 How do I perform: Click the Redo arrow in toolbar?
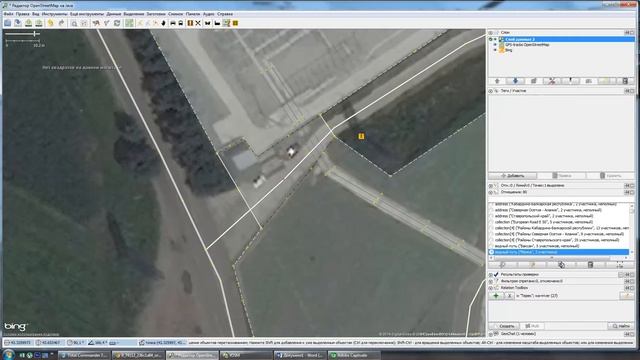61,23
